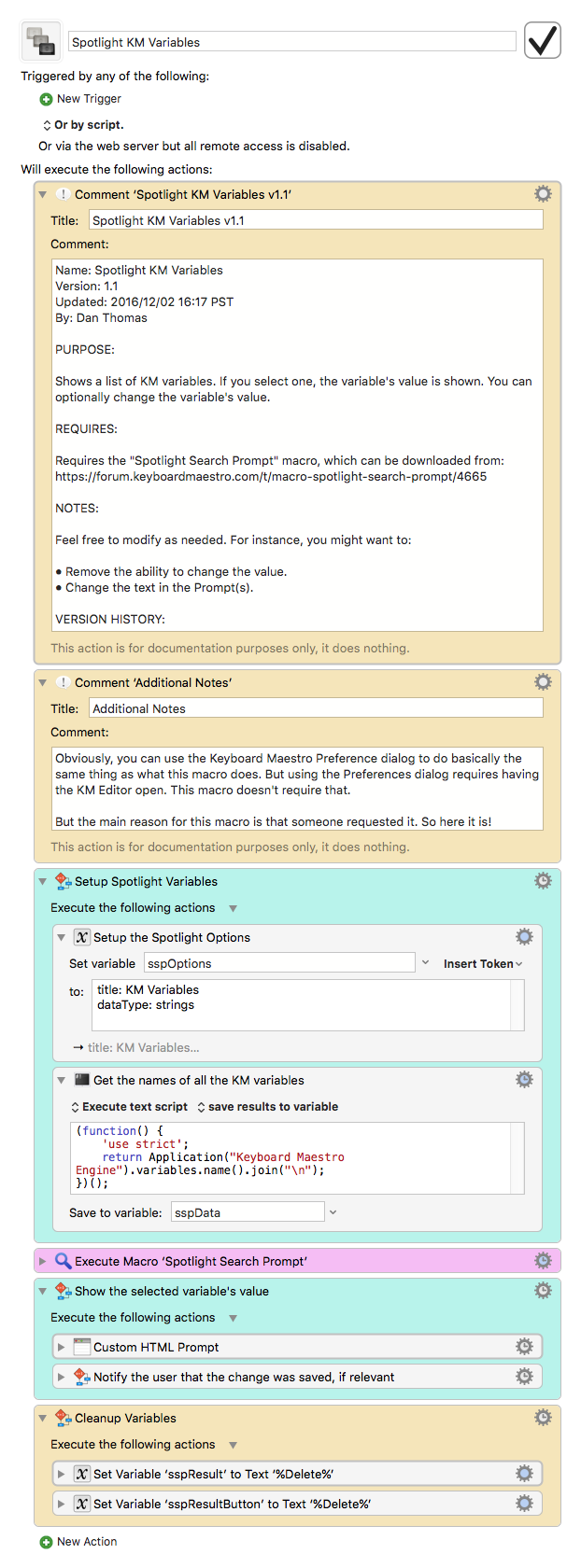This screenshot has height=1568, width=581.
Task: Click magnifier icon of 'Execute Macro' action
Action: pyautogui.click(x=63, y=1261)
